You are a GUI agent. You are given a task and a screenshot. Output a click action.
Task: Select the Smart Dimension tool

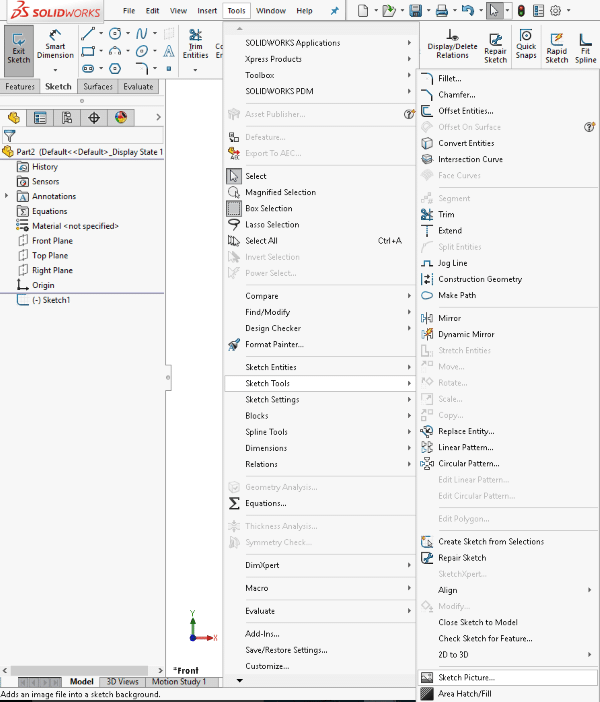tap(55, 45)
